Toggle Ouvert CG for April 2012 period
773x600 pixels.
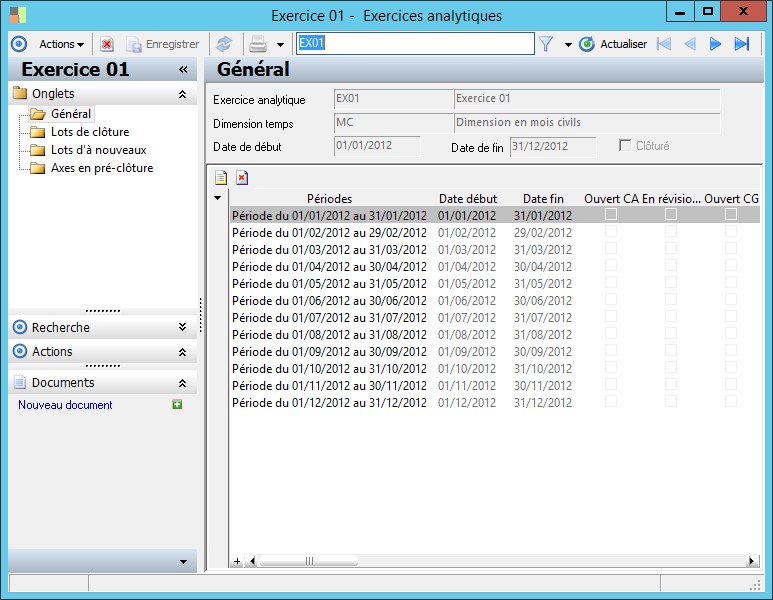click(x=731, y=265)
